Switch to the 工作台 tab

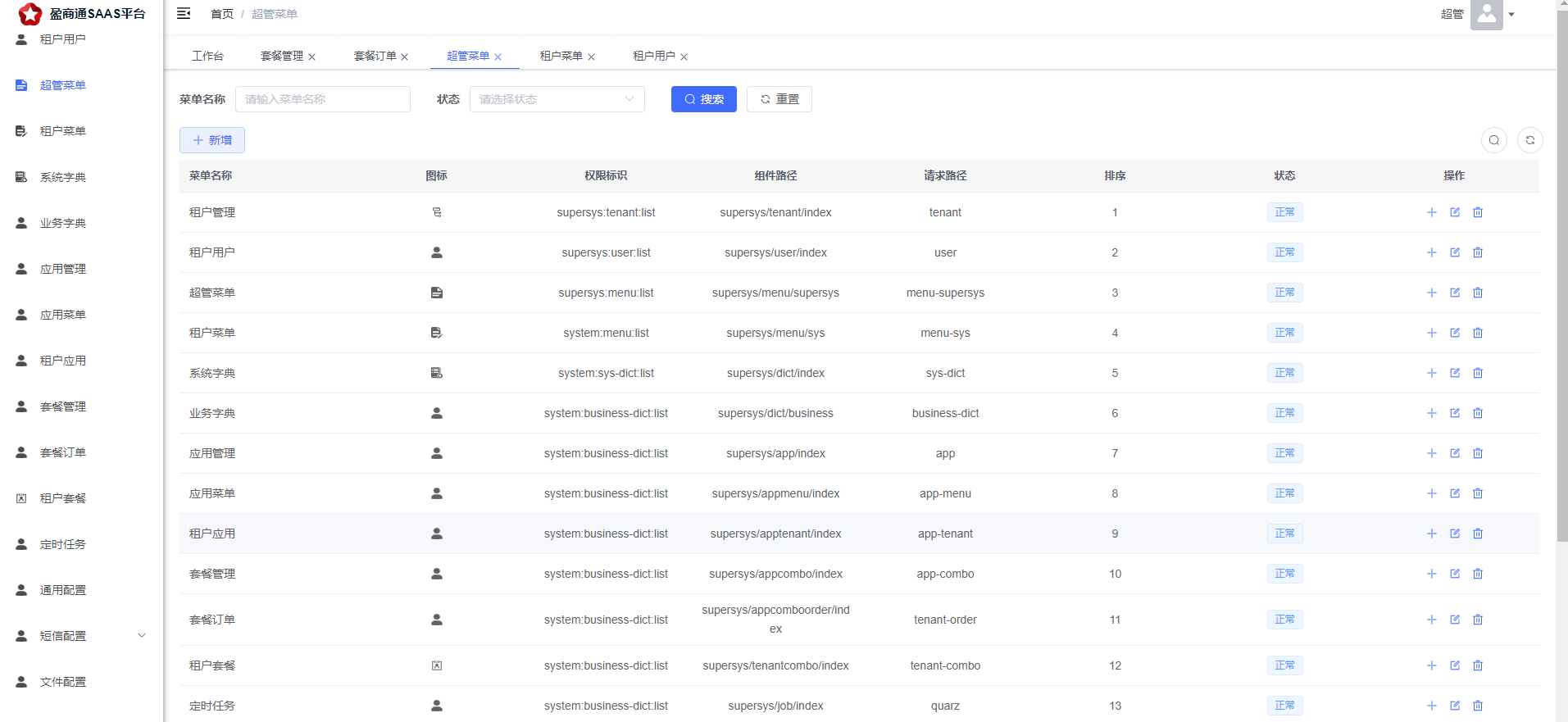pyautogui.click(x=207, y=56)
